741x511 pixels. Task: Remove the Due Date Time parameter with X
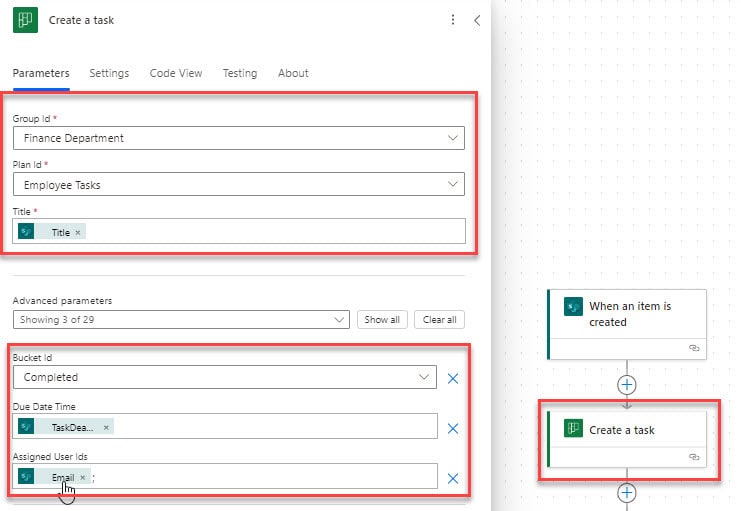[x=453, y=428]
